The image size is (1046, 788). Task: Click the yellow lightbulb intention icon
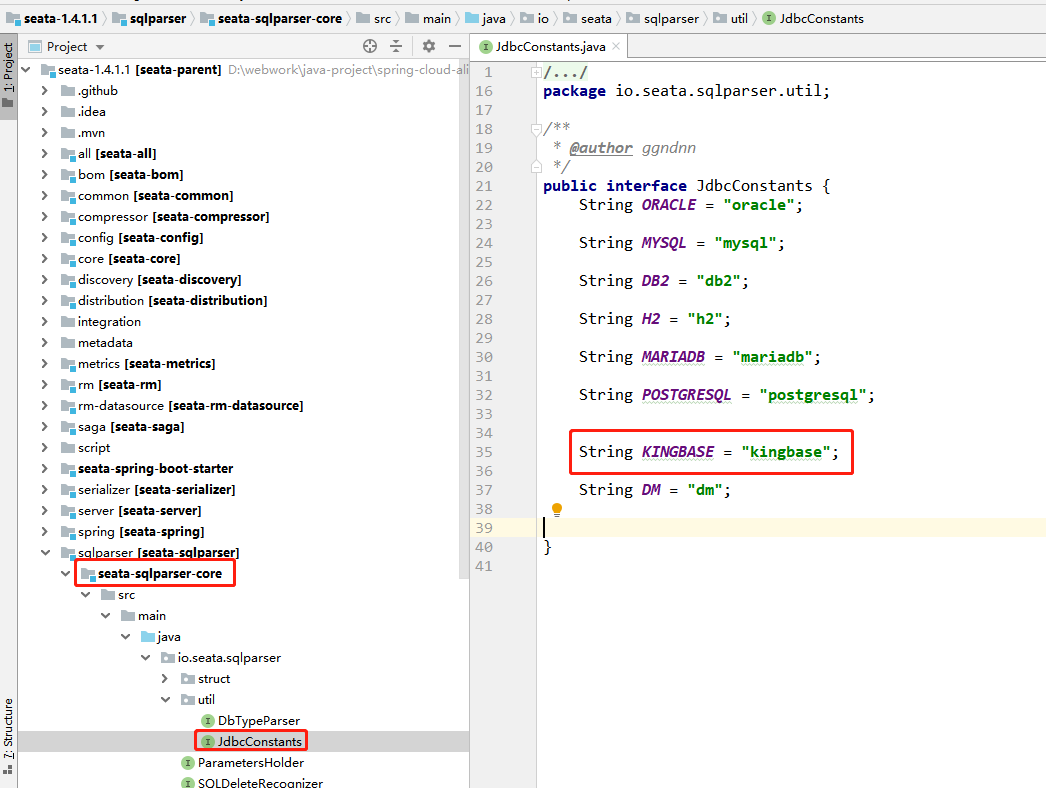pyautogui.click(x=557, y=510)
